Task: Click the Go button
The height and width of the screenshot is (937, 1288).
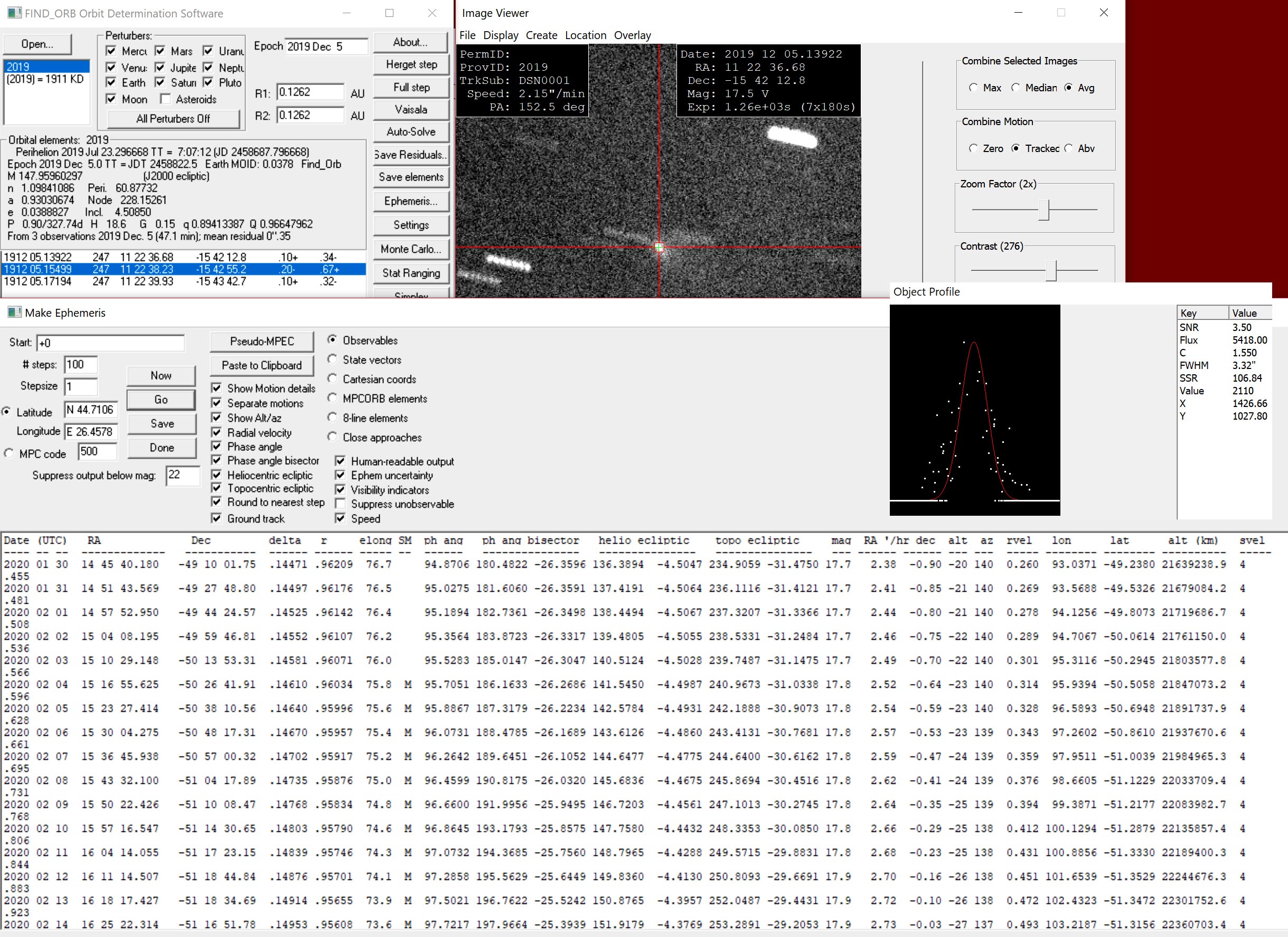Action: [161, 400]
